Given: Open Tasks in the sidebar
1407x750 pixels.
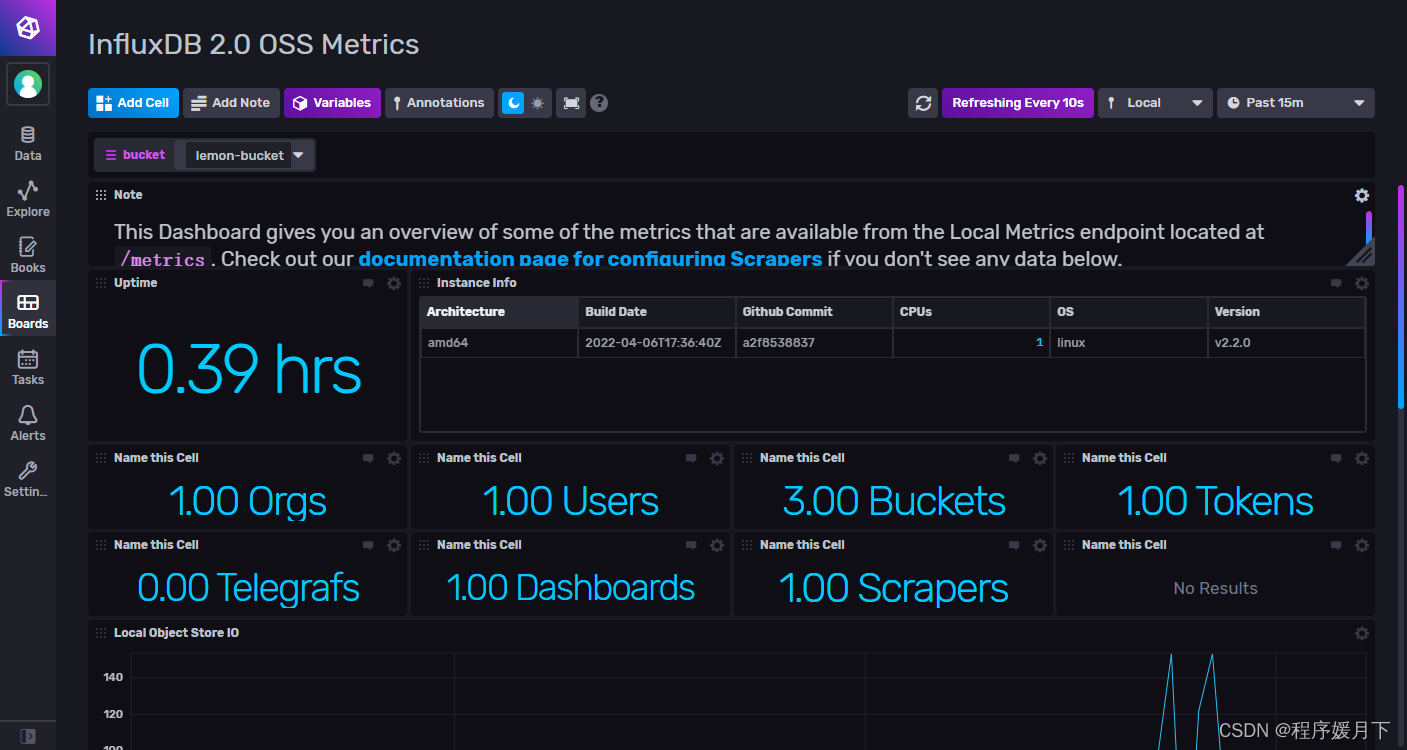Looking at the screenshot, I should tap(28, 368).
